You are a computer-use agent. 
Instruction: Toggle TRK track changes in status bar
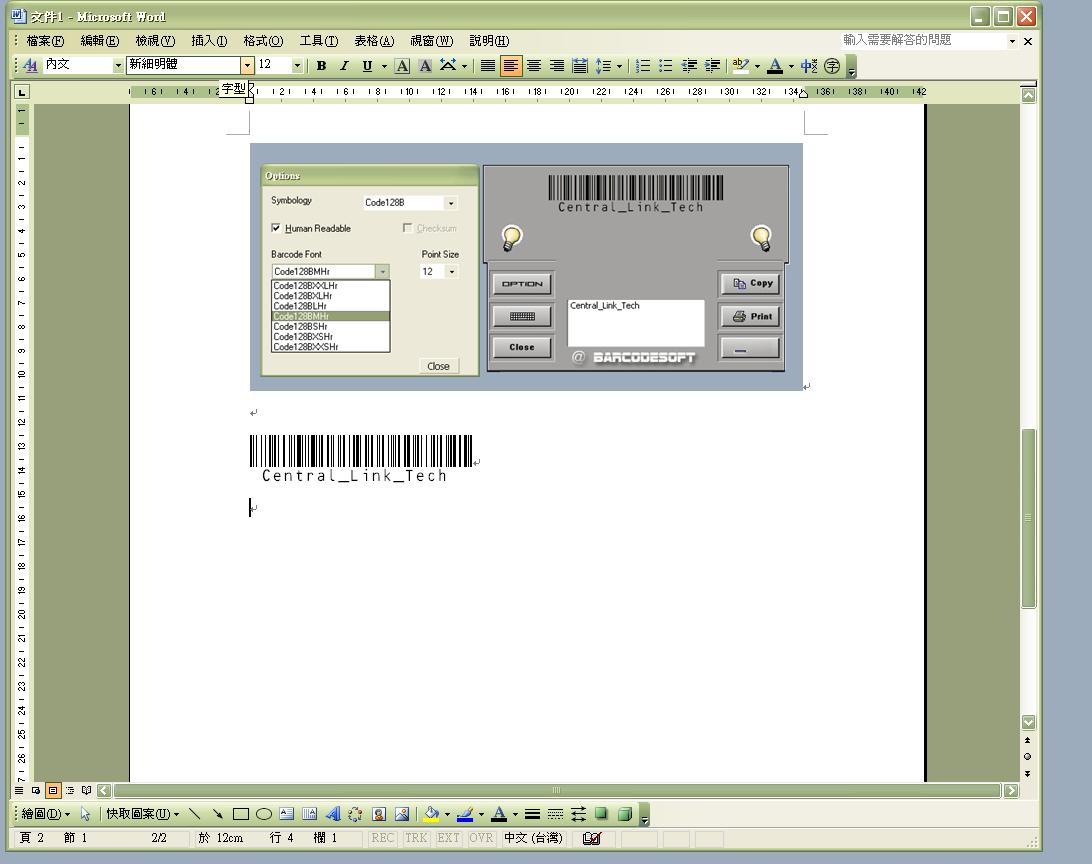(416, 838)
